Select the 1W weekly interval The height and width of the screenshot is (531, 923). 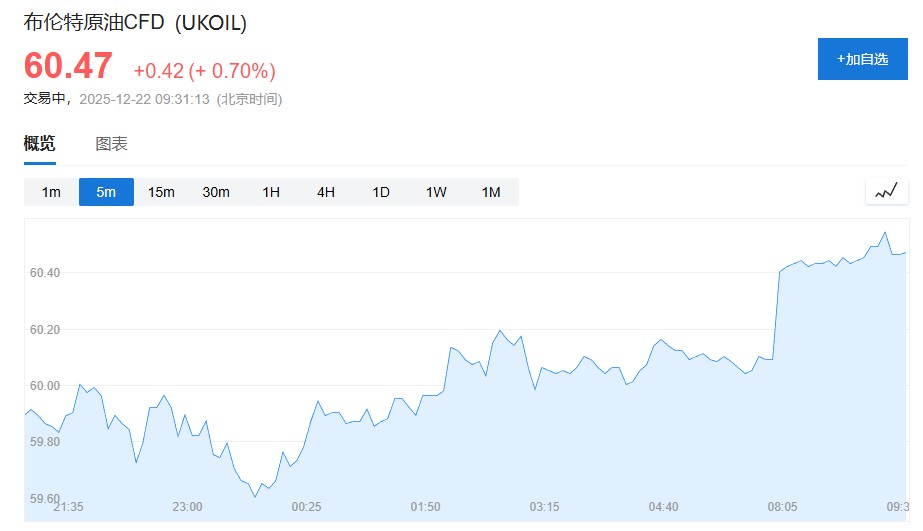(x=436, y=192)
